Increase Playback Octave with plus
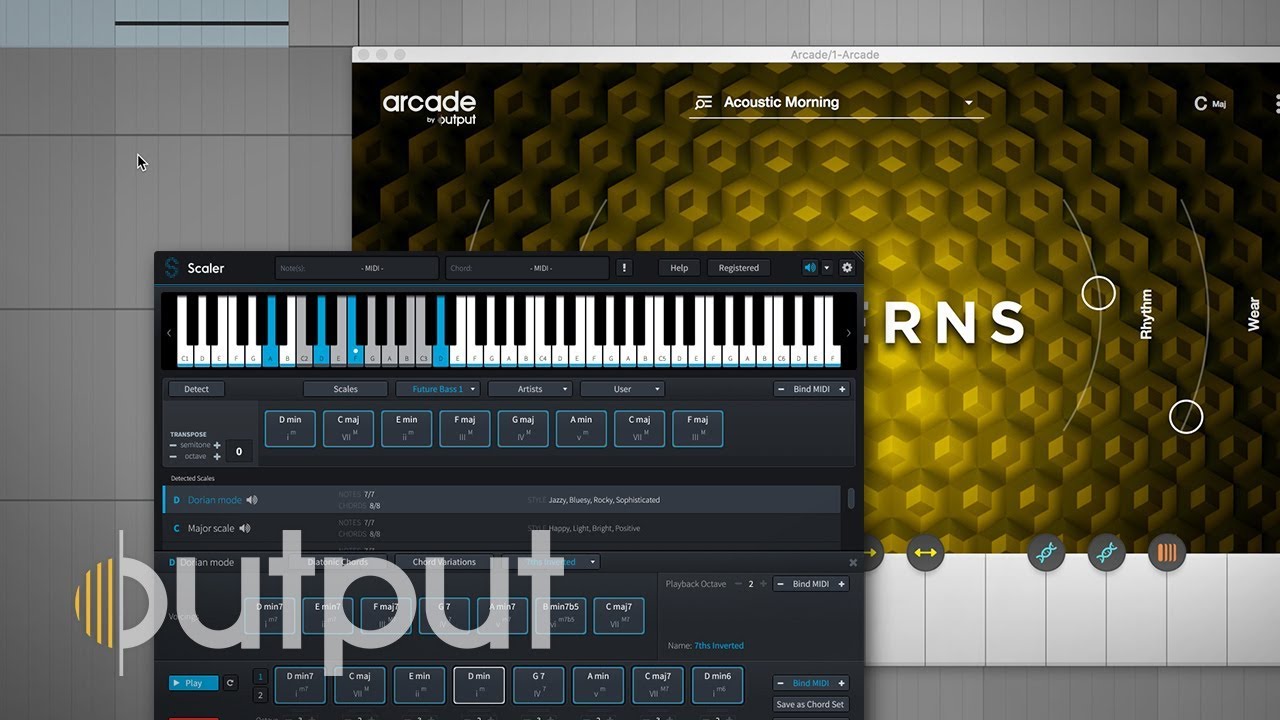Viewport: 1280px width, 720px height. 763,584
